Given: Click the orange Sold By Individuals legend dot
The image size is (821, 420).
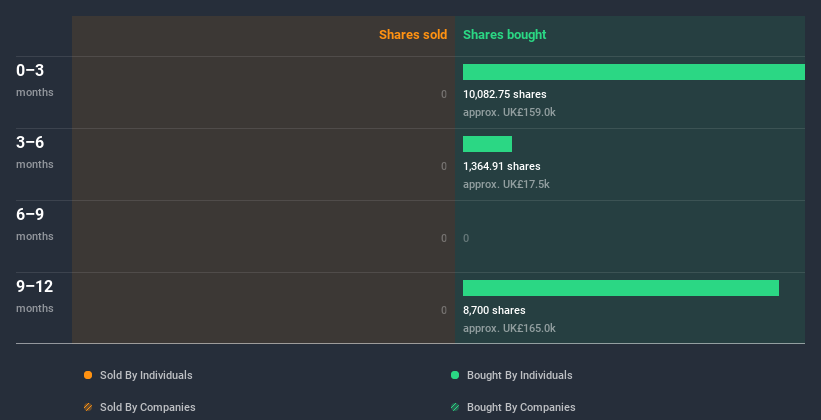Looking at the screenshot, I should [x=88, y=375].
